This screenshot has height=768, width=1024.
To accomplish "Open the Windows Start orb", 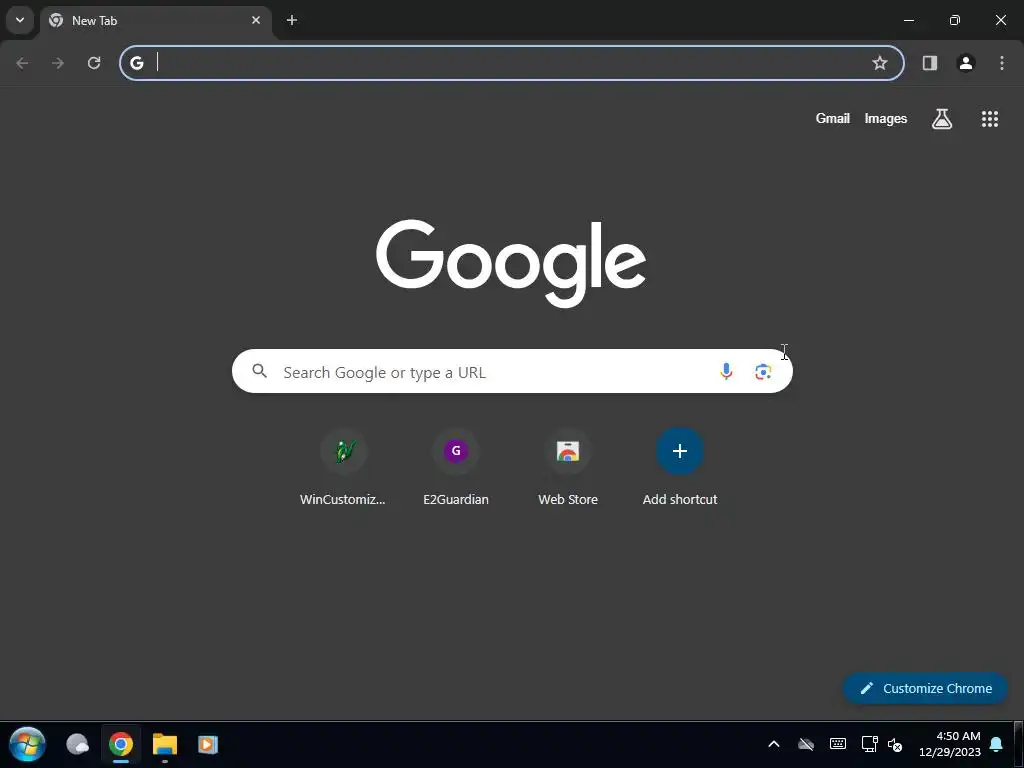I will point(27,744).
